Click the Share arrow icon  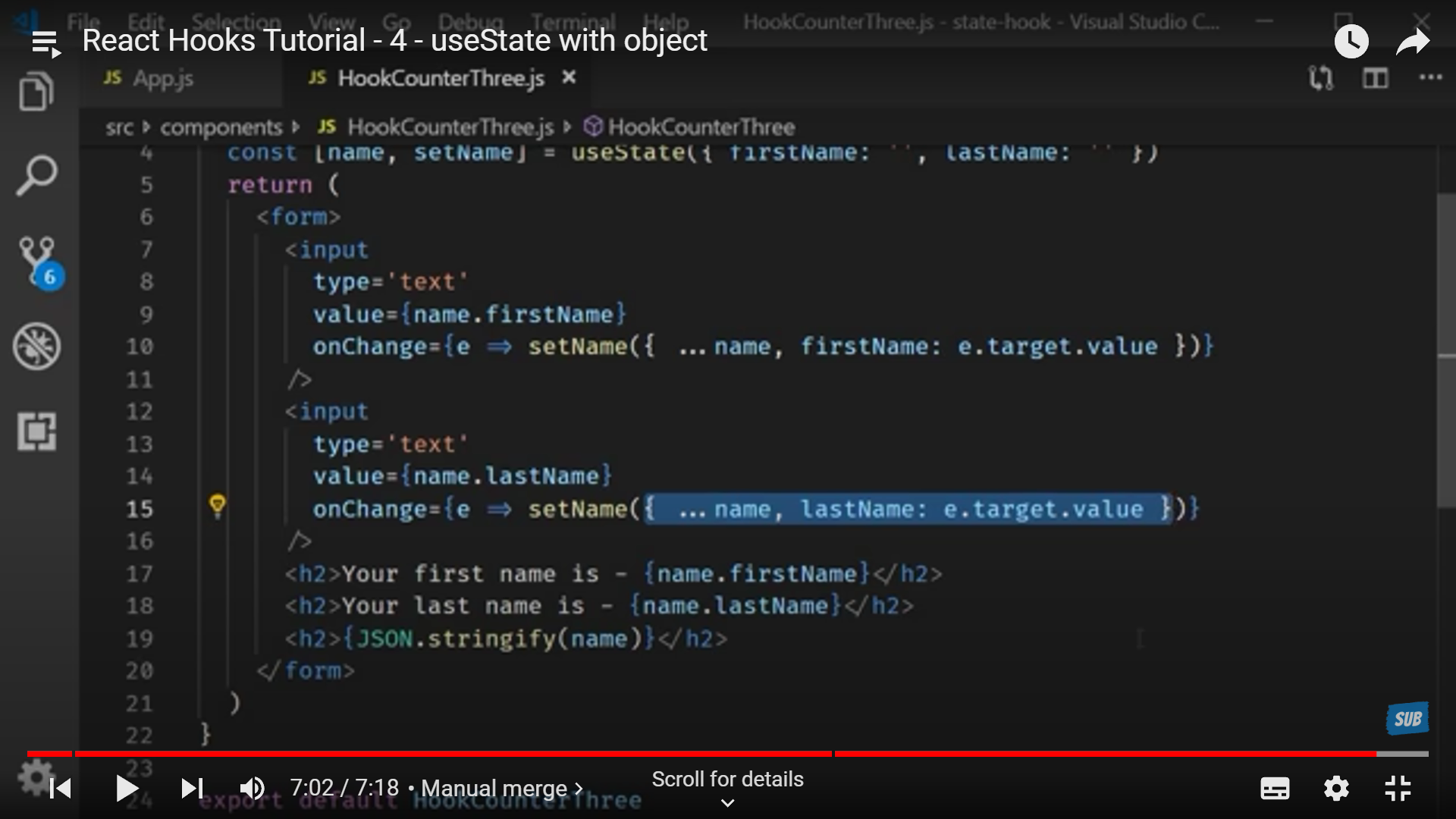tap(1412, 42)
